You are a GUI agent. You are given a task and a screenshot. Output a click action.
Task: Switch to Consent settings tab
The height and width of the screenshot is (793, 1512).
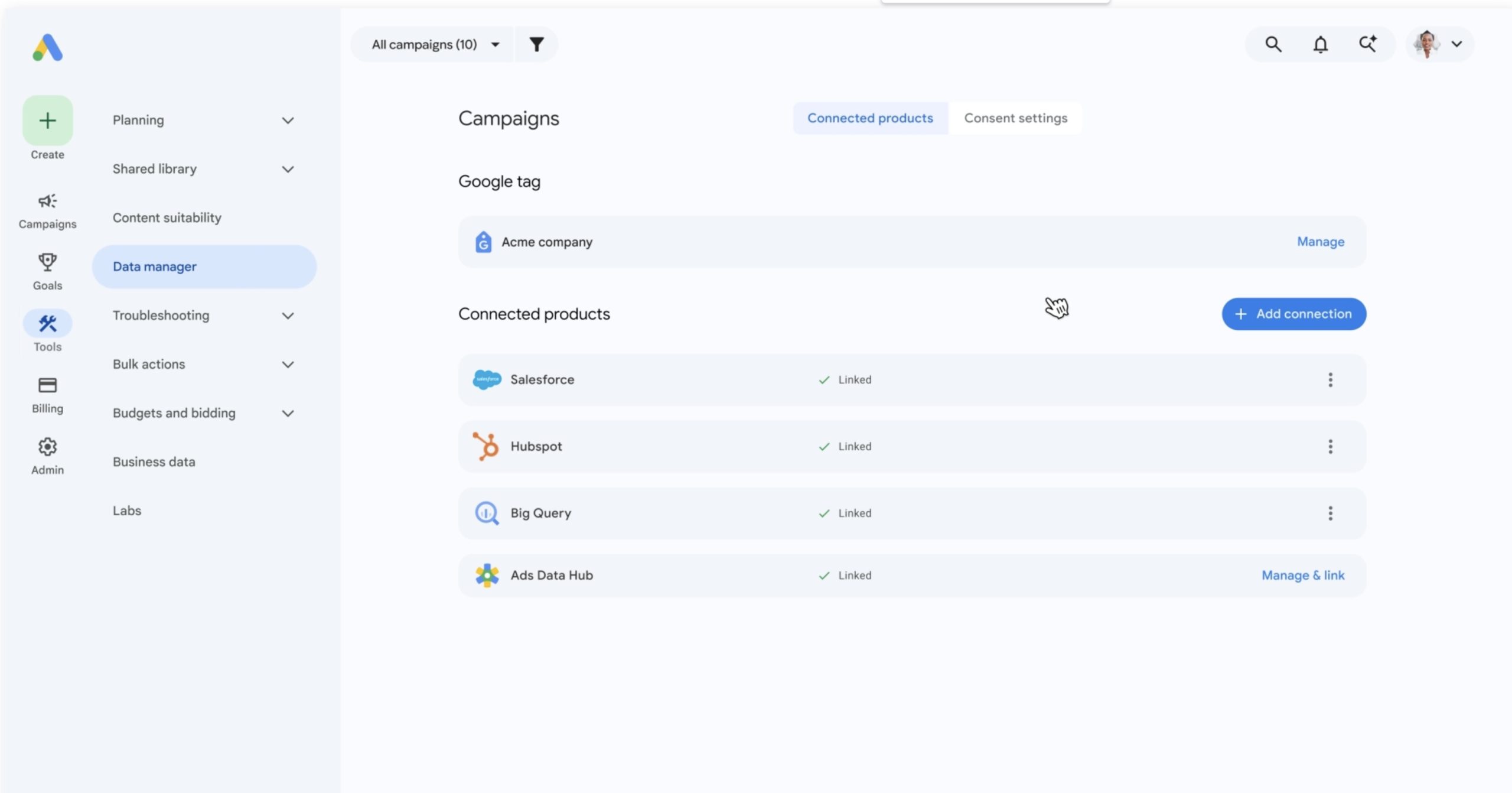point(1015,118)
